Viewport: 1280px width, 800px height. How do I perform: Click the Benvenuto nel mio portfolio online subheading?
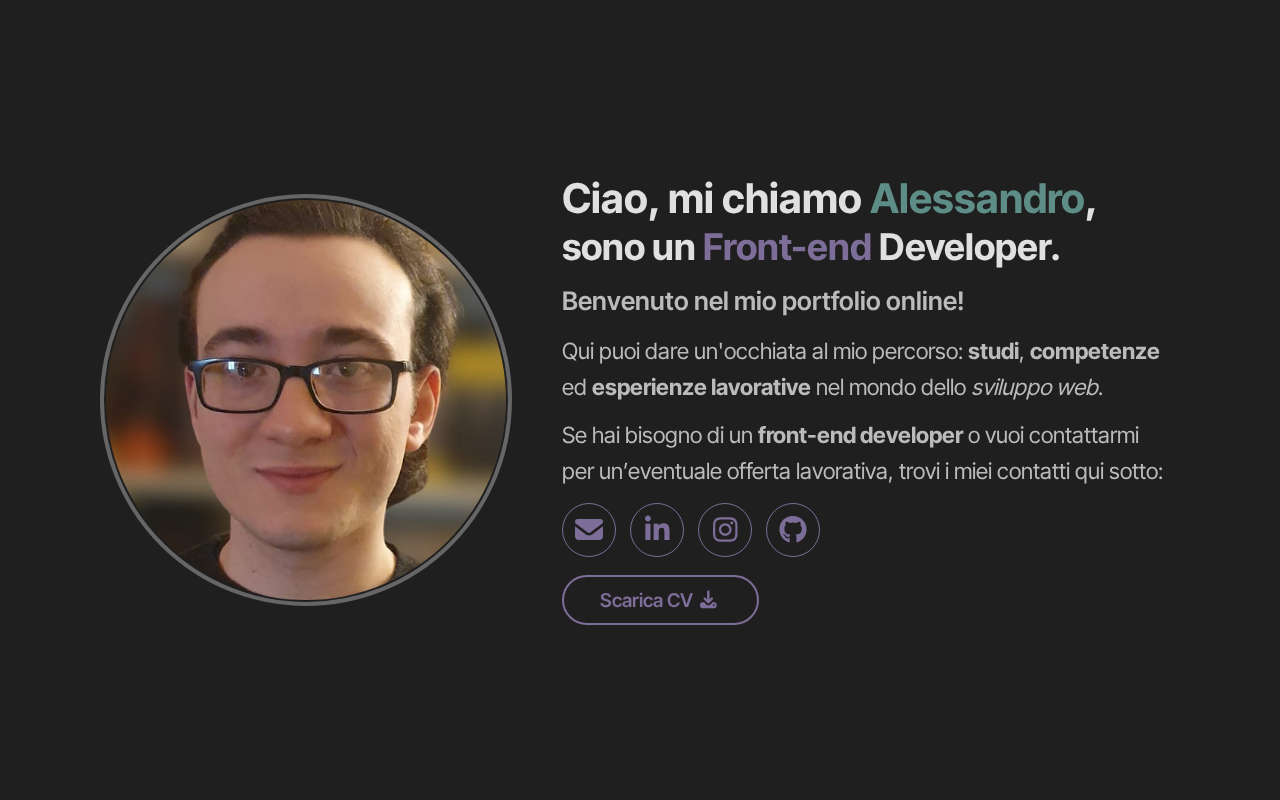763,301
